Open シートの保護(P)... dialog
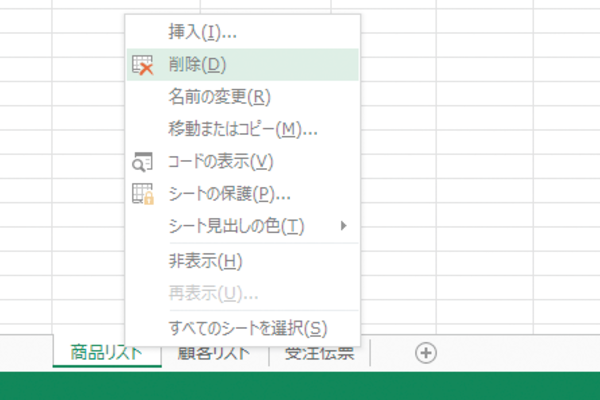This screenshot has width=600, height=400. click(243, 194)
